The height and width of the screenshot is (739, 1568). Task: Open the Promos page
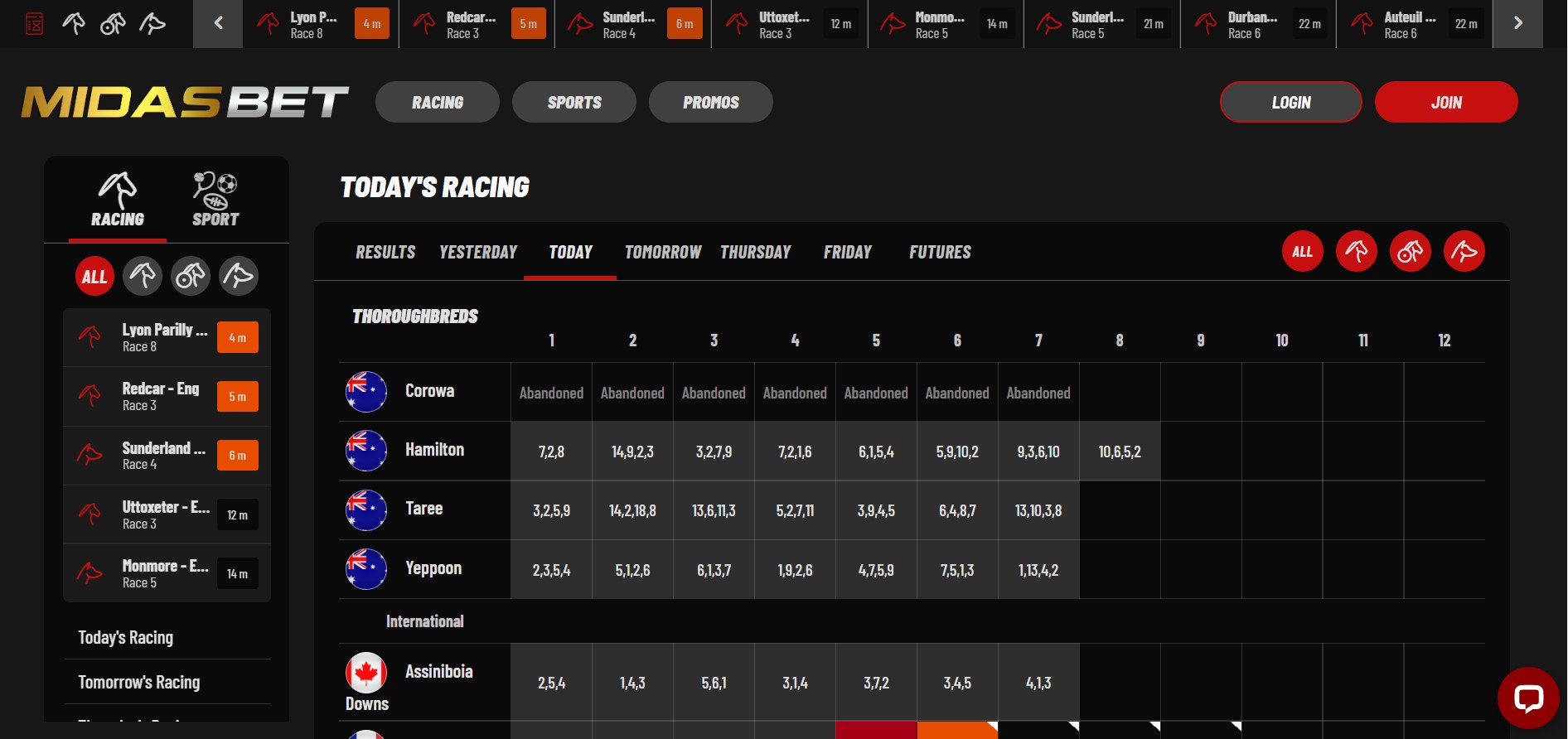click(711, 102)
